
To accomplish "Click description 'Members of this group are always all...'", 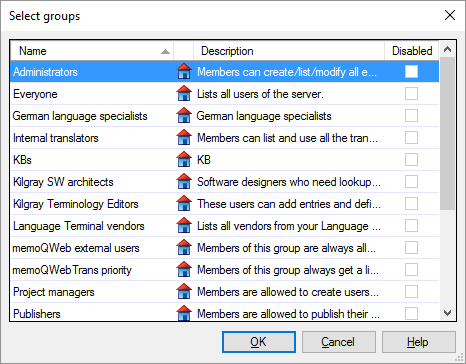I will tap(287, 248).
